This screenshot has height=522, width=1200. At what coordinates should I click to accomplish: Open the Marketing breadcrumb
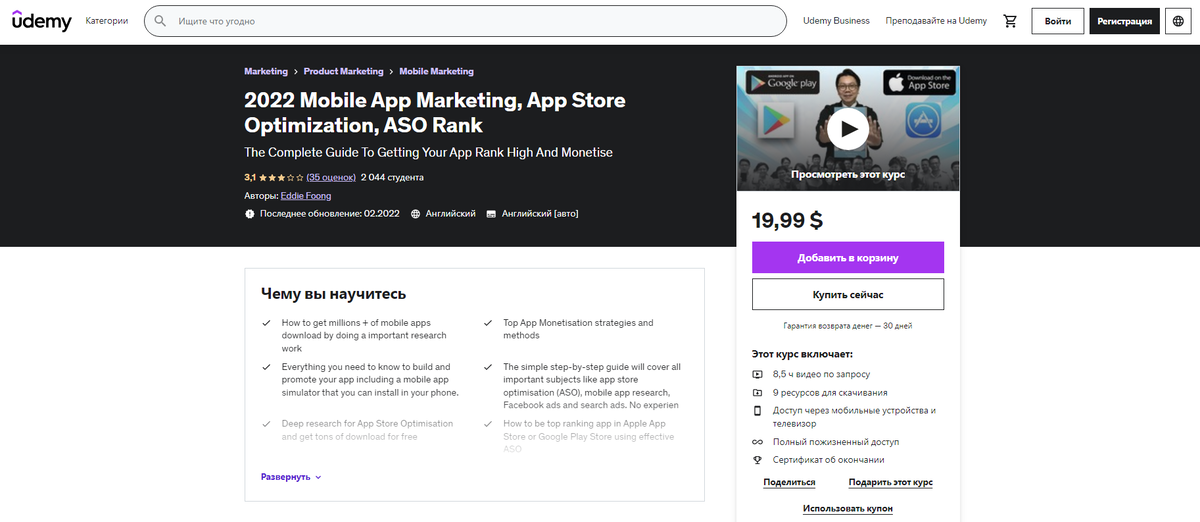266,72
